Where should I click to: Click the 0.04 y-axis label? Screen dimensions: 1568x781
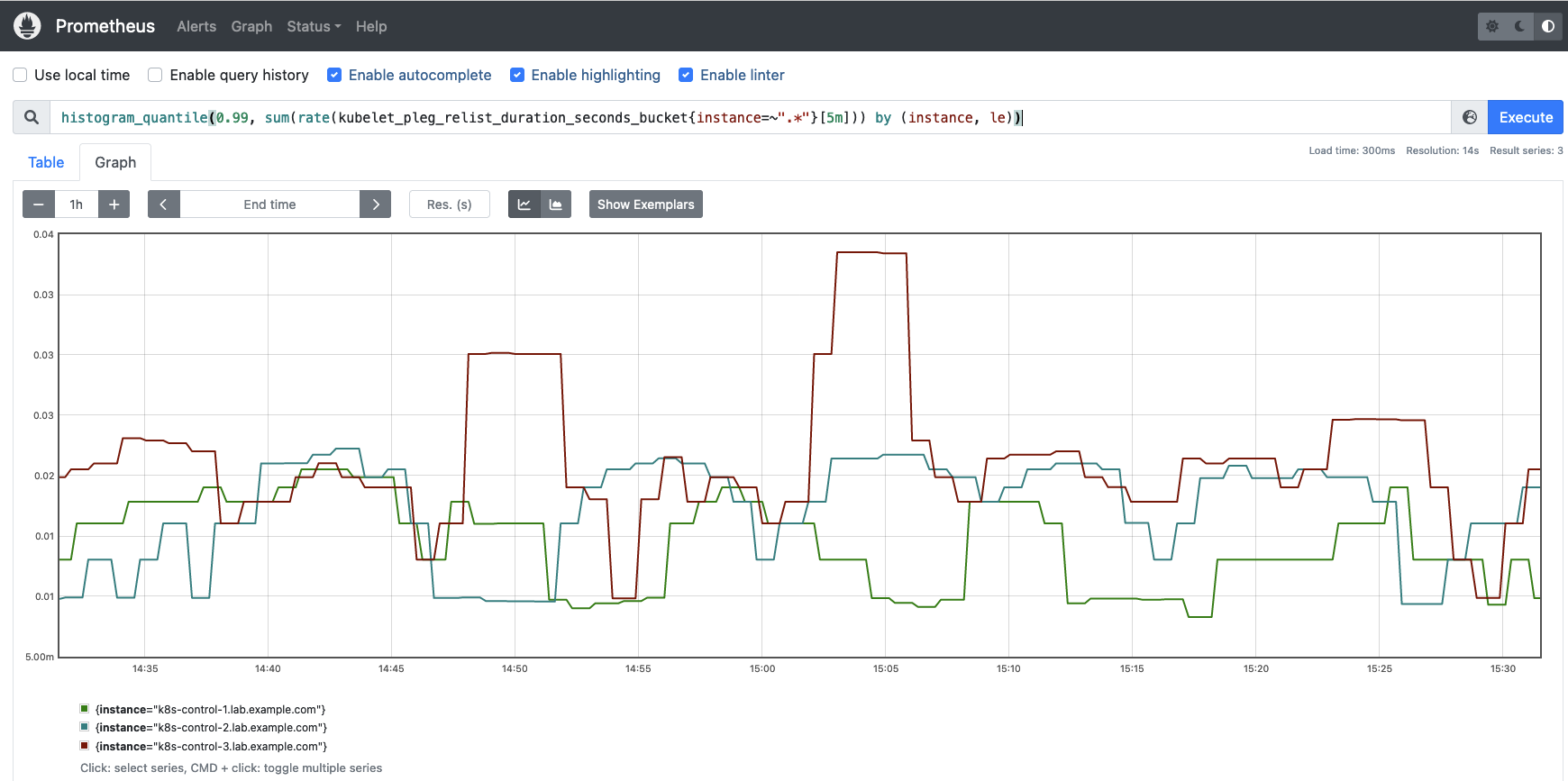[x=43, y=234]
